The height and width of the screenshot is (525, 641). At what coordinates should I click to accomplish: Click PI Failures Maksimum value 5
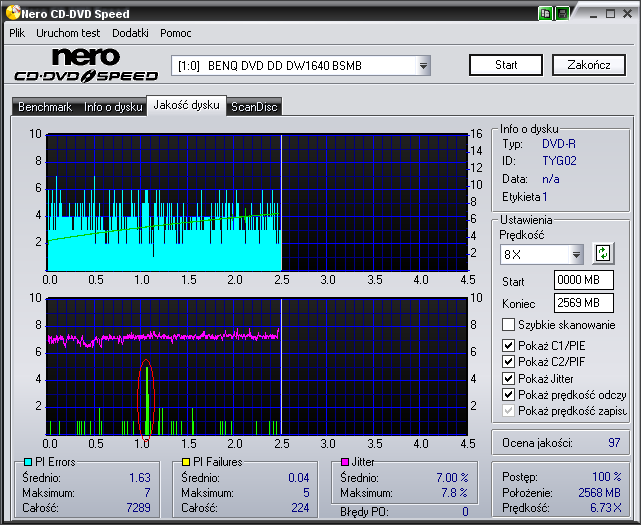tap(306, 493)
